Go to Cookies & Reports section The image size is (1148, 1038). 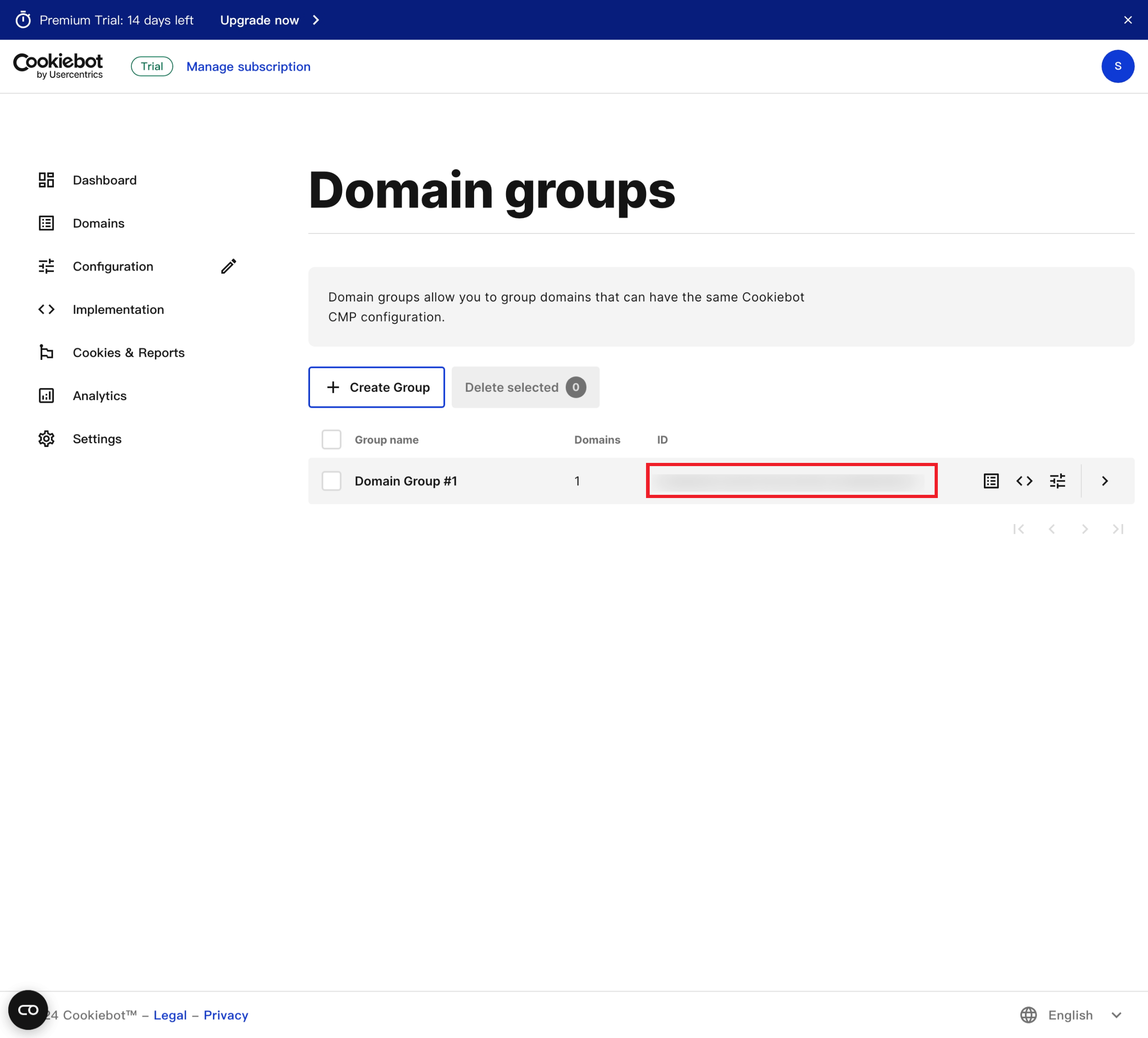[x=129, y=353]
